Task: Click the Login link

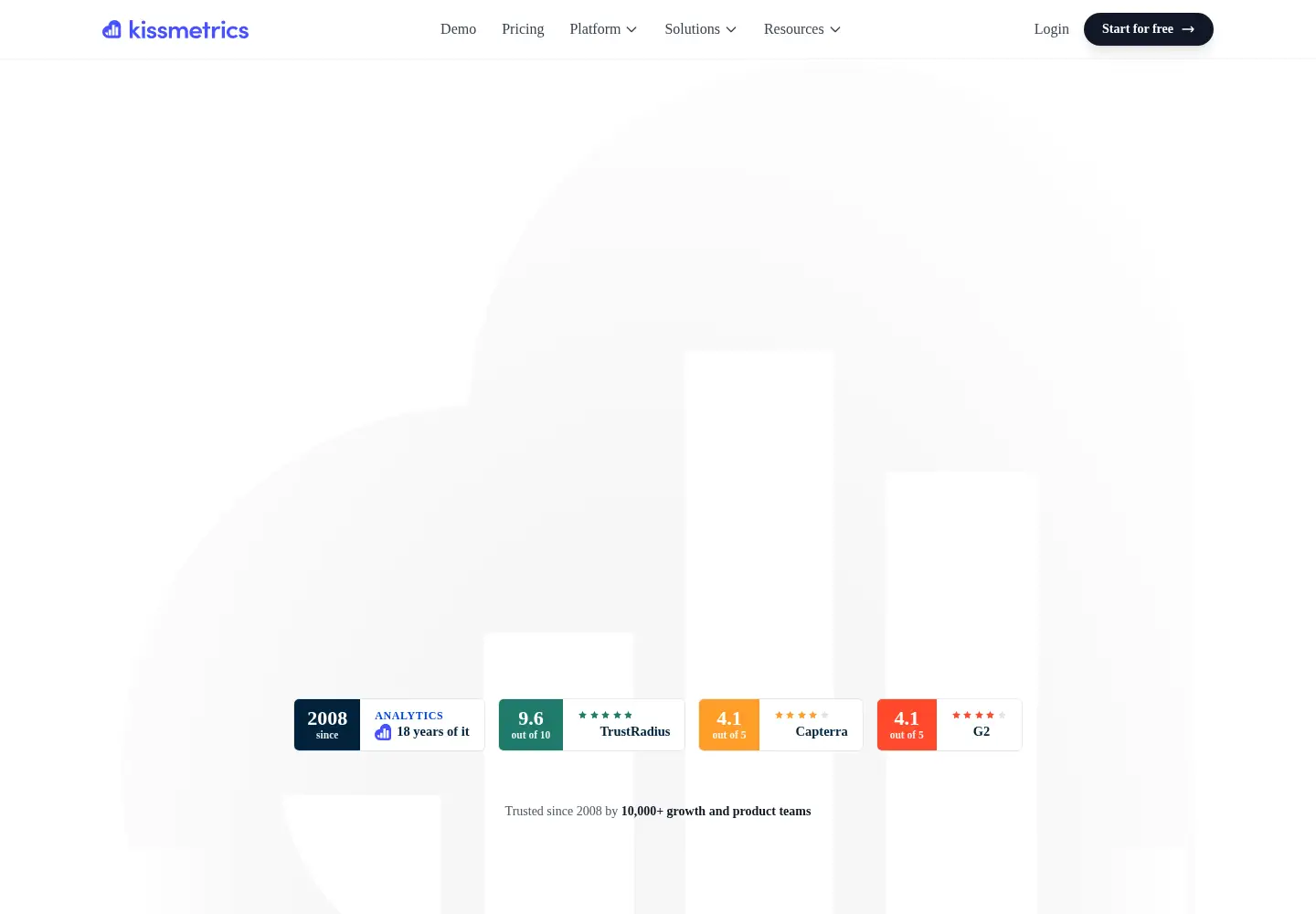Action: coord(1051,29)
